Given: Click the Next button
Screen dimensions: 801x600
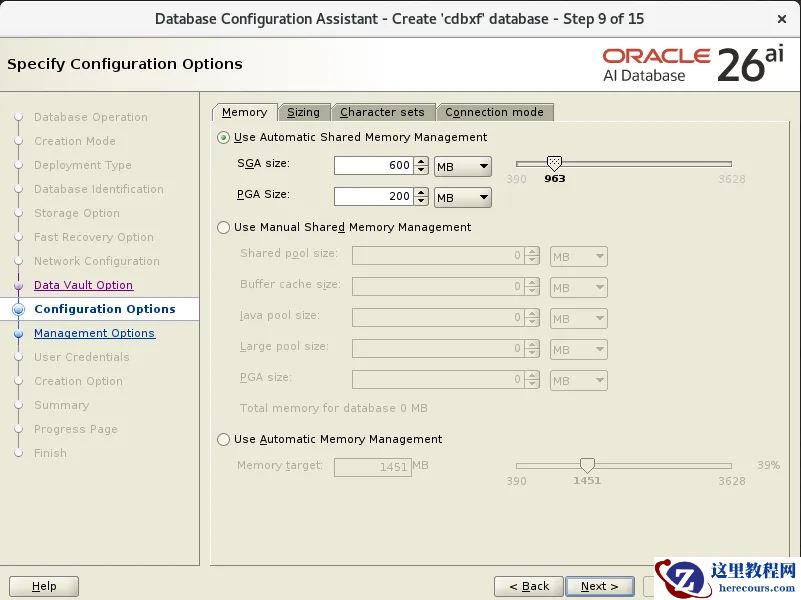Looking at the screenshot, I should 600,586.
